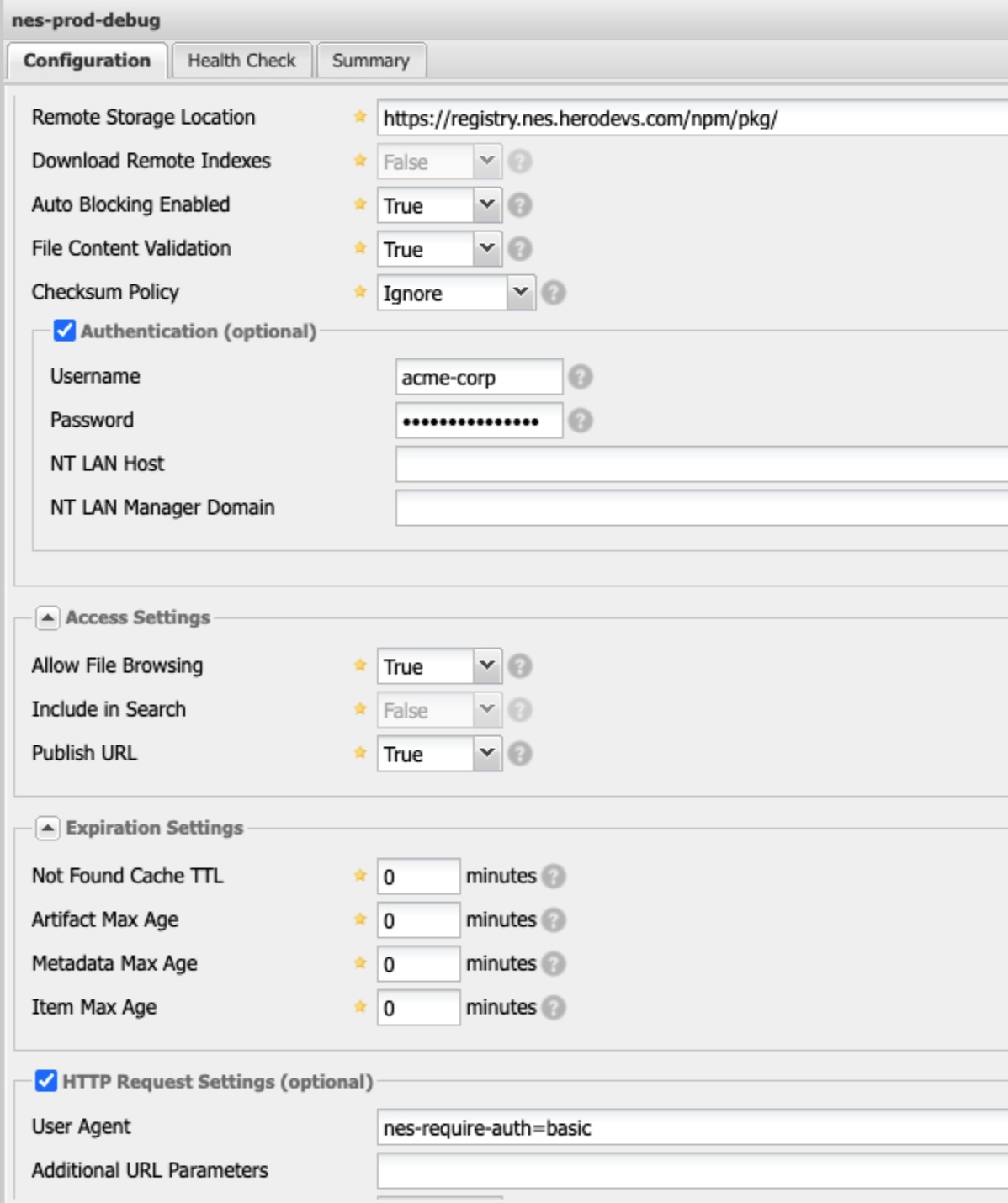Open the Checksum Policy dropdown
This screenshot has height=1203, width=1008.
(522, 294)
